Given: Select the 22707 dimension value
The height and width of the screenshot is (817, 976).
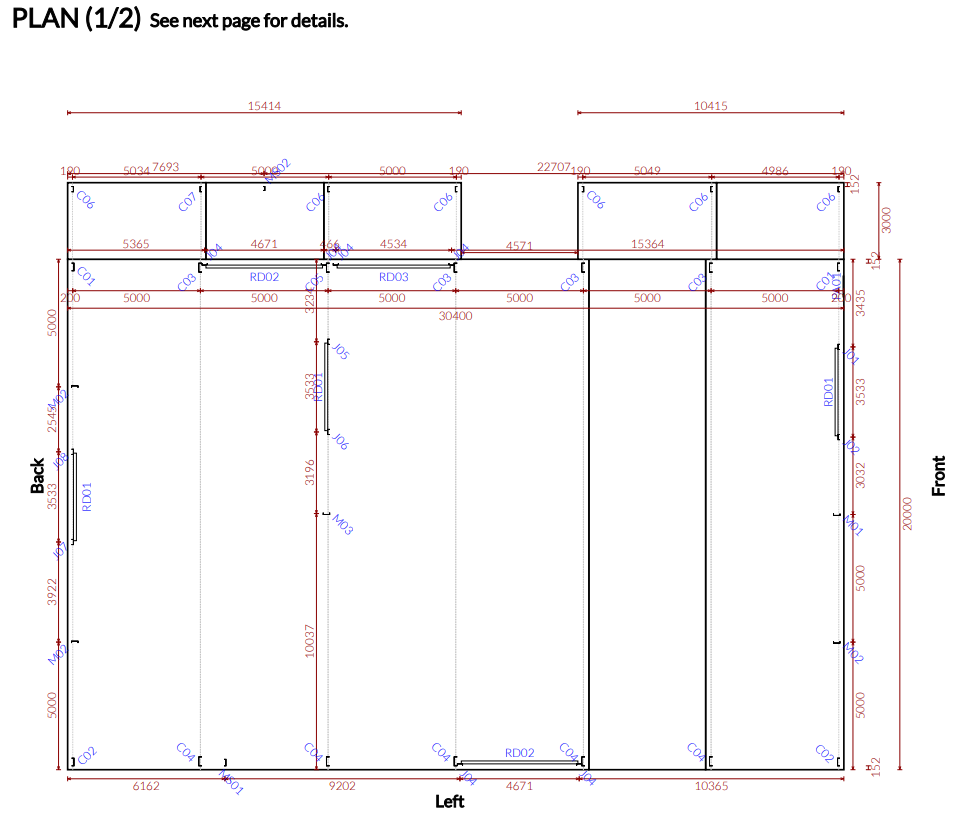Looking at the screenshot, I should click(553, 167).
